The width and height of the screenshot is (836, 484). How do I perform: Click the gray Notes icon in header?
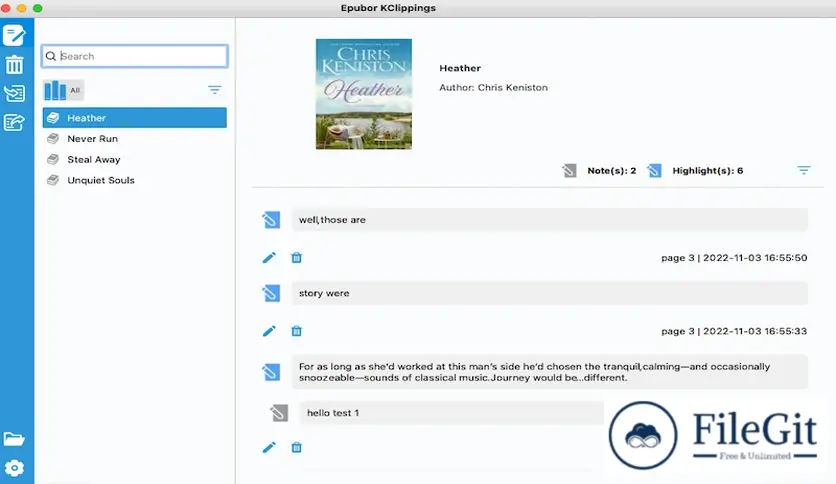569,171
